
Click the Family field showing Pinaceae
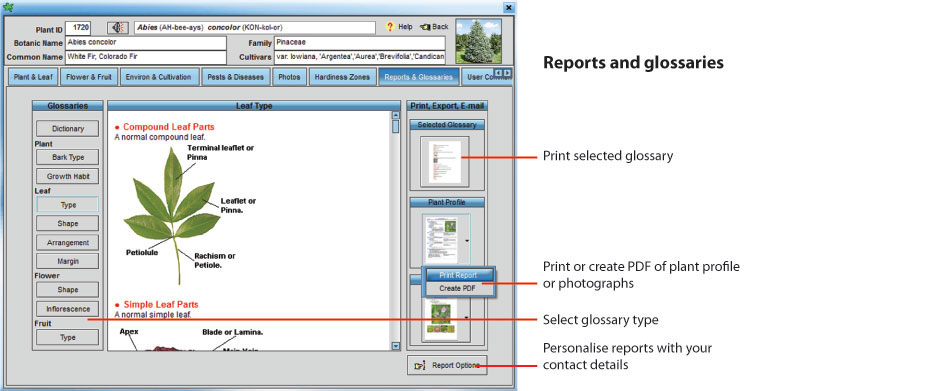360,43
